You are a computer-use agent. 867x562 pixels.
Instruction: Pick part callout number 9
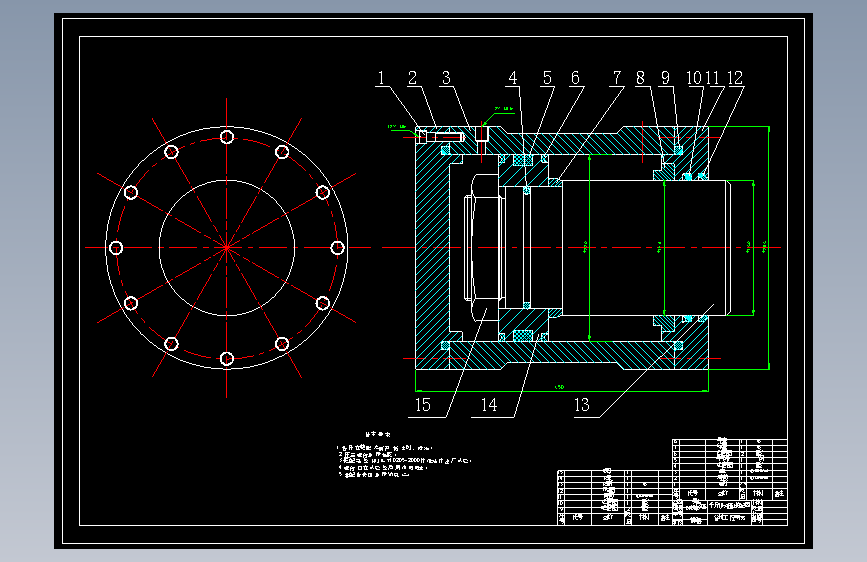666,78
